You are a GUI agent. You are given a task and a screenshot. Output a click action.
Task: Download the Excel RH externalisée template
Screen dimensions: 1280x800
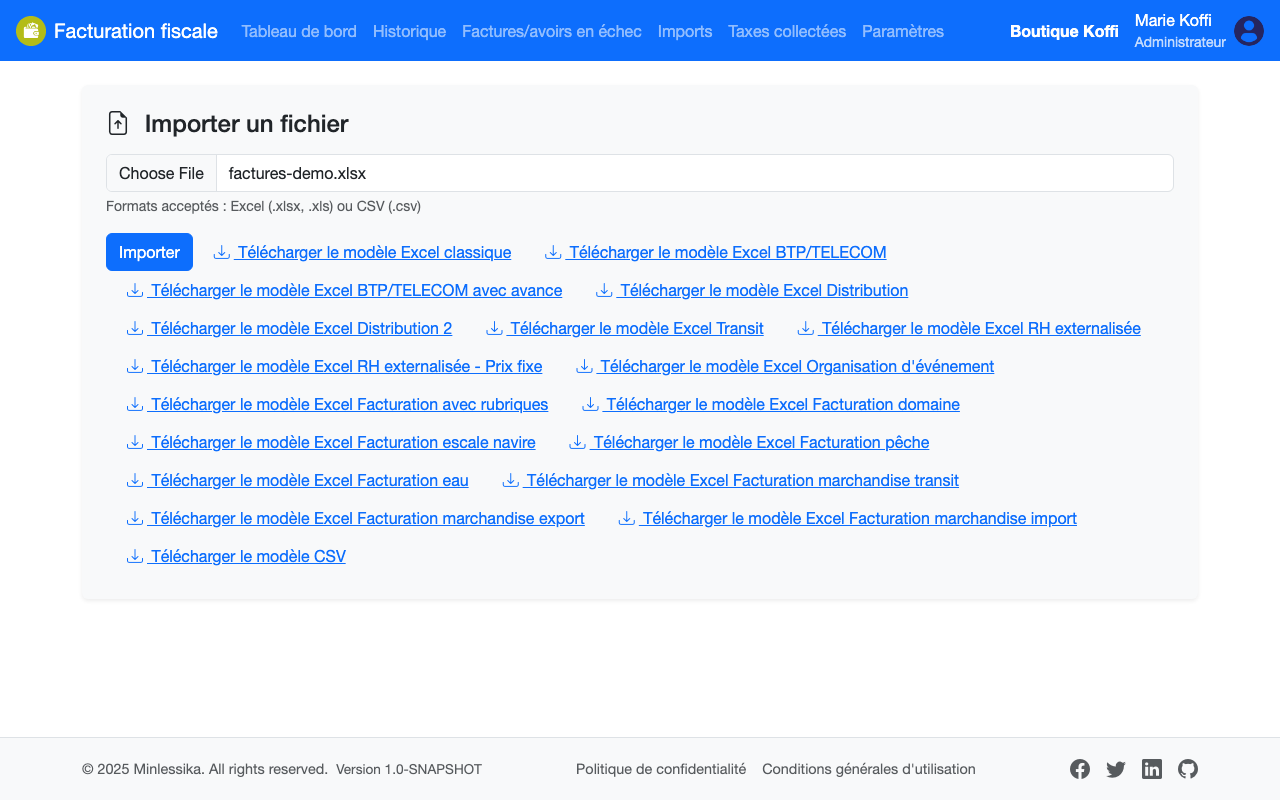click(969, 328)
